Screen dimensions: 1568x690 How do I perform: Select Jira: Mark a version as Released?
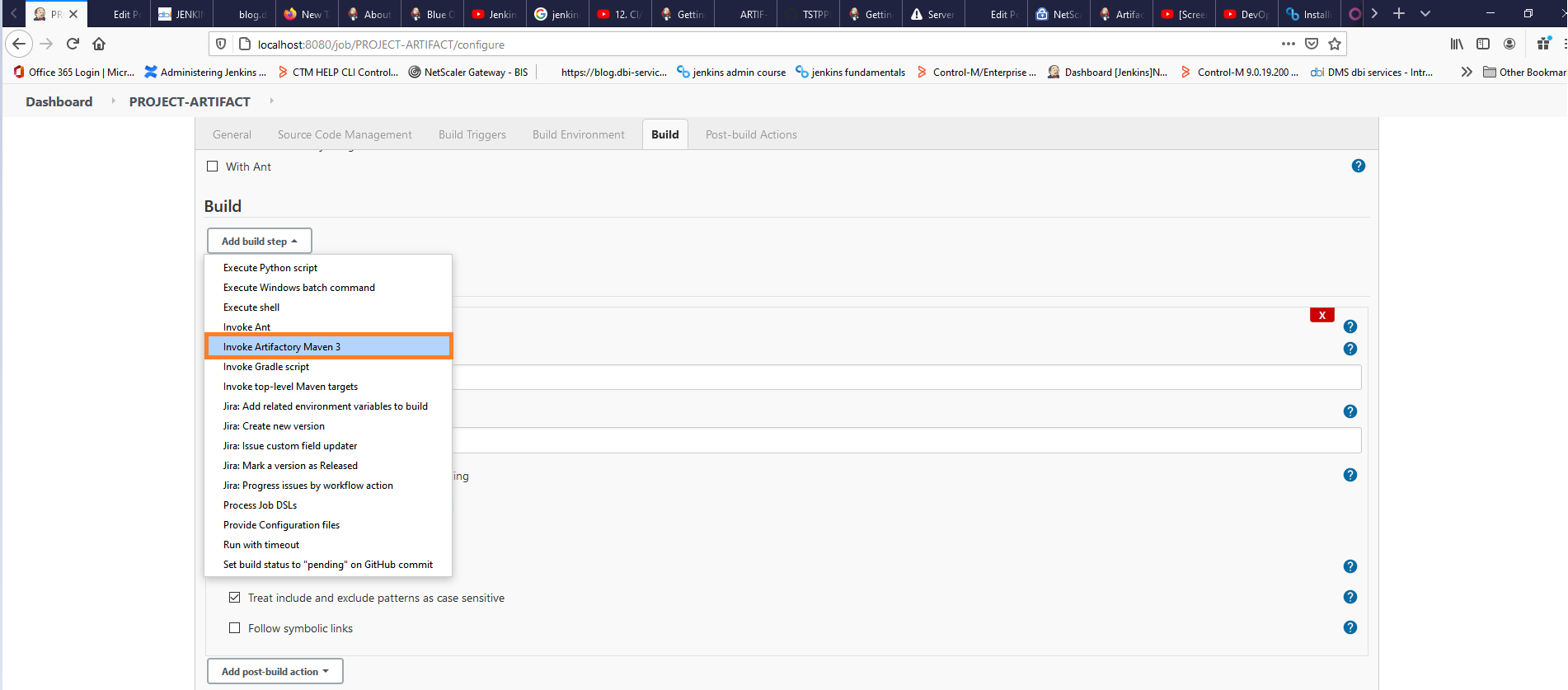pyautogui.click(x=328, y=466)
